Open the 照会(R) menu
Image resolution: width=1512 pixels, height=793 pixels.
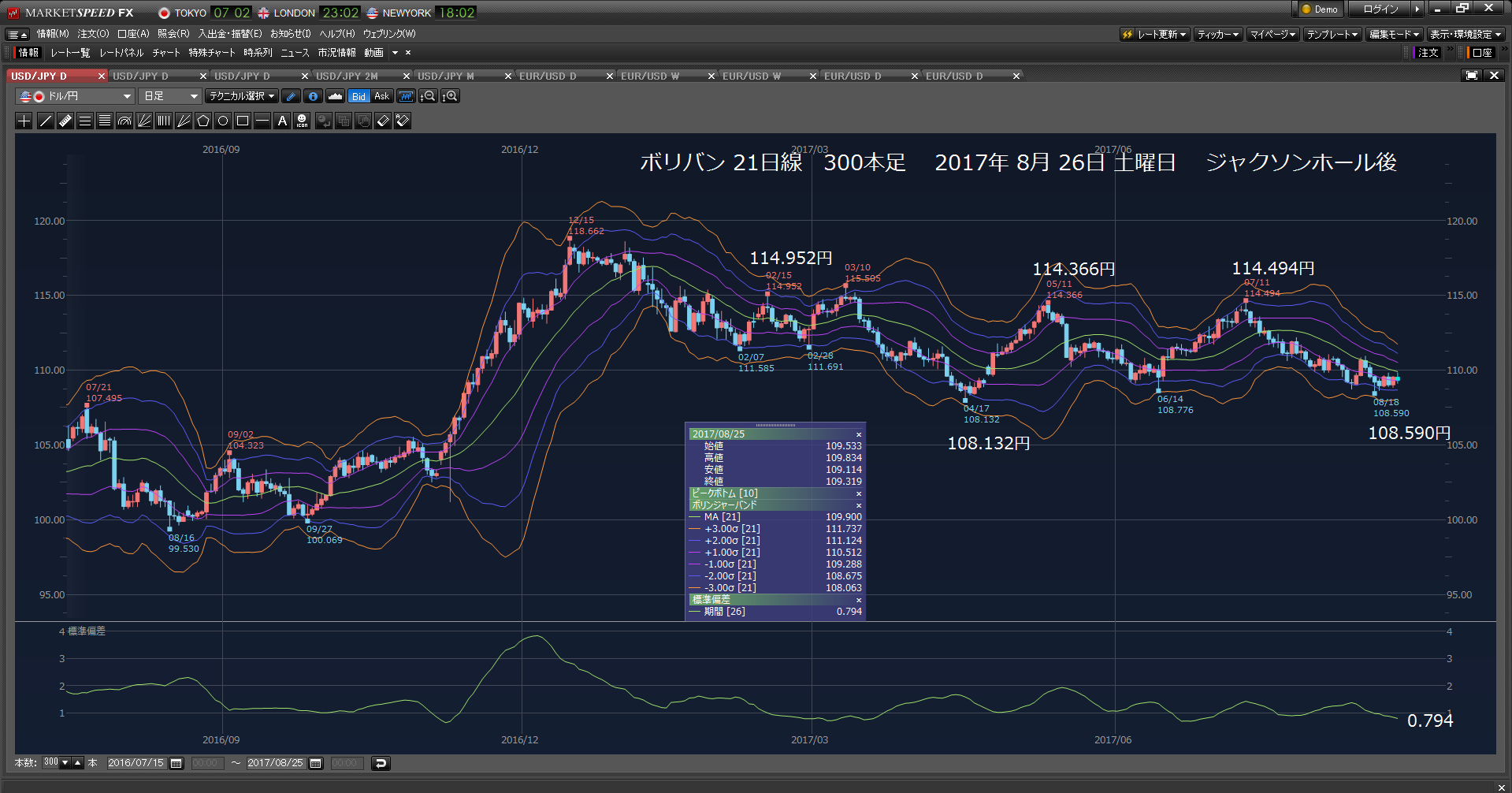point(173,34)
